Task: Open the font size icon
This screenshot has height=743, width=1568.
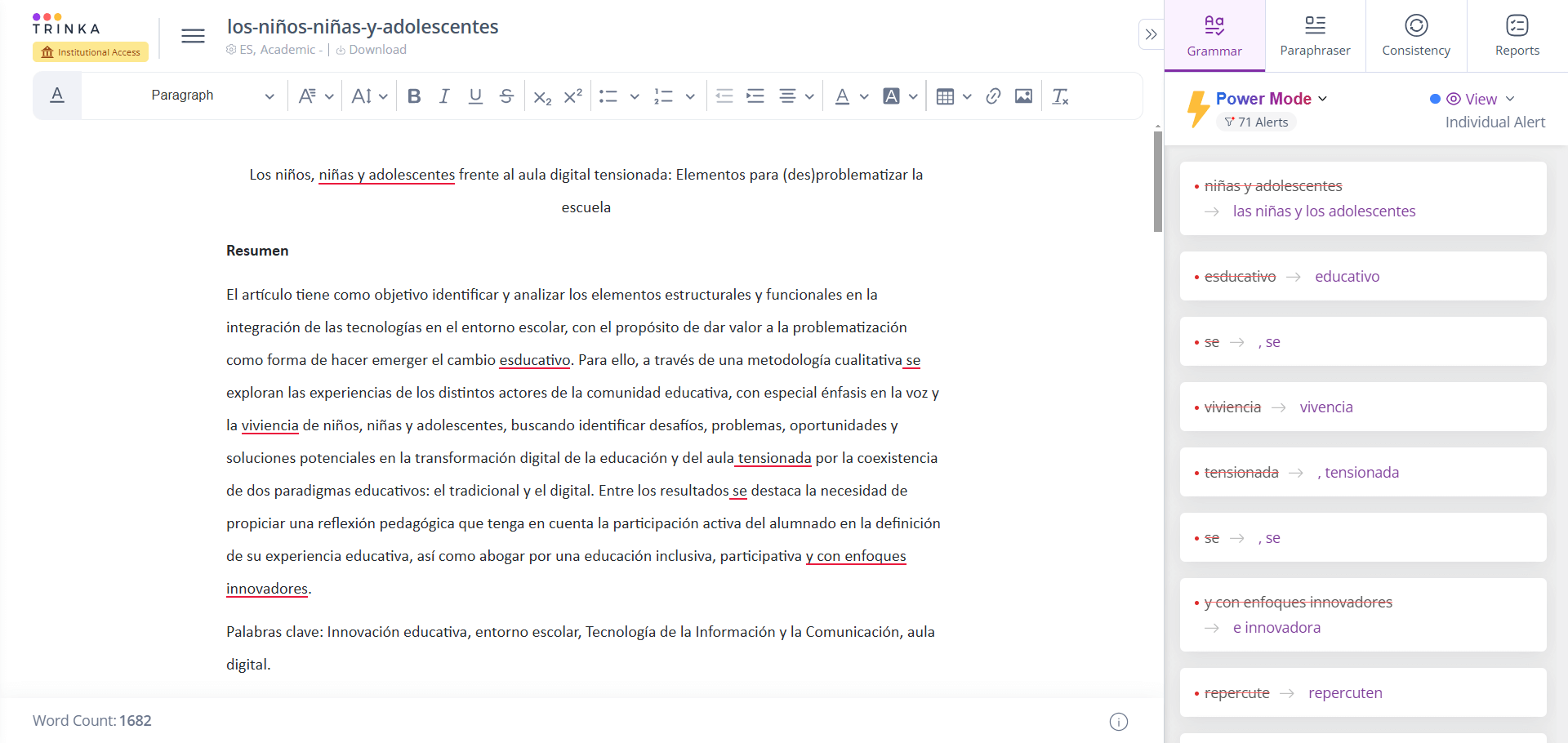Action: (362, 96)
